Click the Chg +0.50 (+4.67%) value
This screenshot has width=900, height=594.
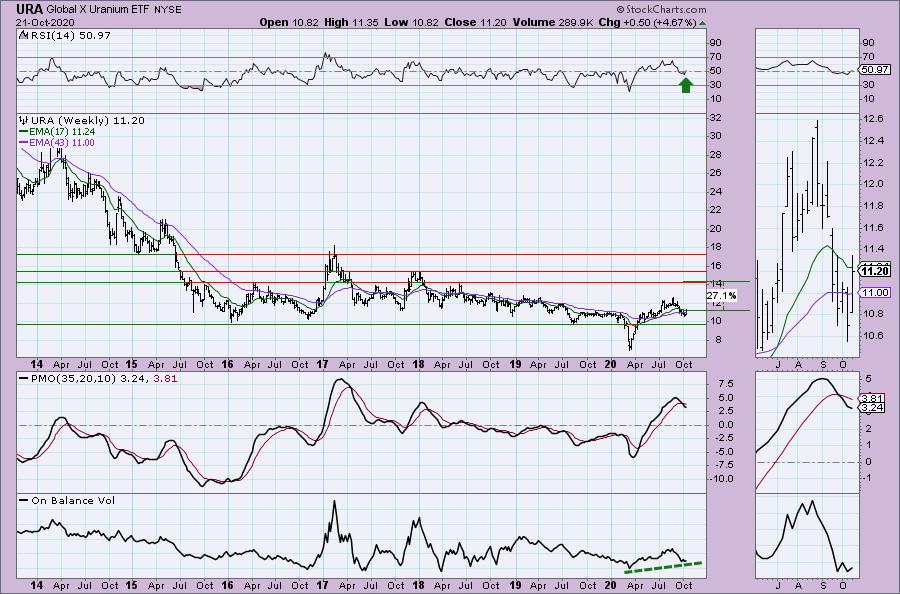pyautogui.click(x=647, y=22)
